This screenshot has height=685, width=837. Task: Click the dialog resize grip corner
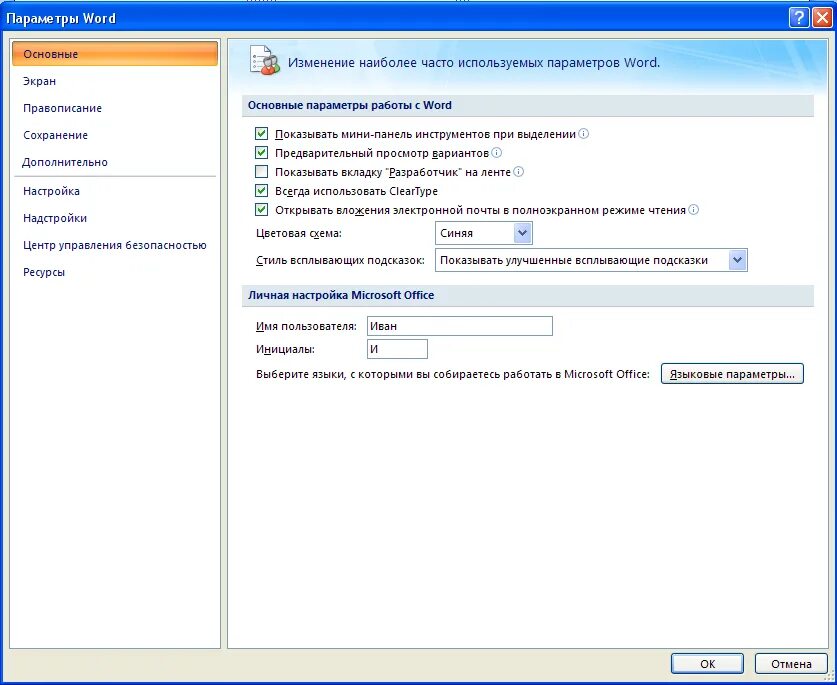[828, 676]
